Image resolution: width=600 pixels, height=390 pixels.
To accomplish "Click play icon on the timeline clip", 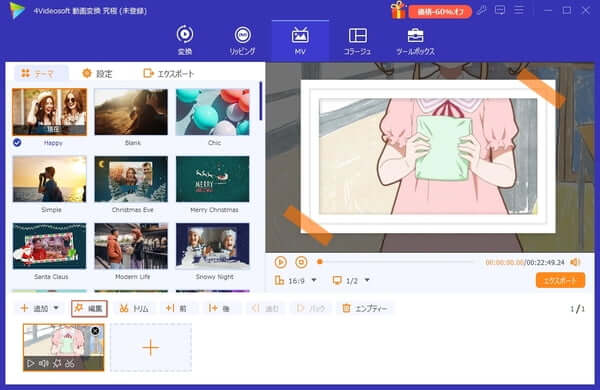I will pos(31,363).
